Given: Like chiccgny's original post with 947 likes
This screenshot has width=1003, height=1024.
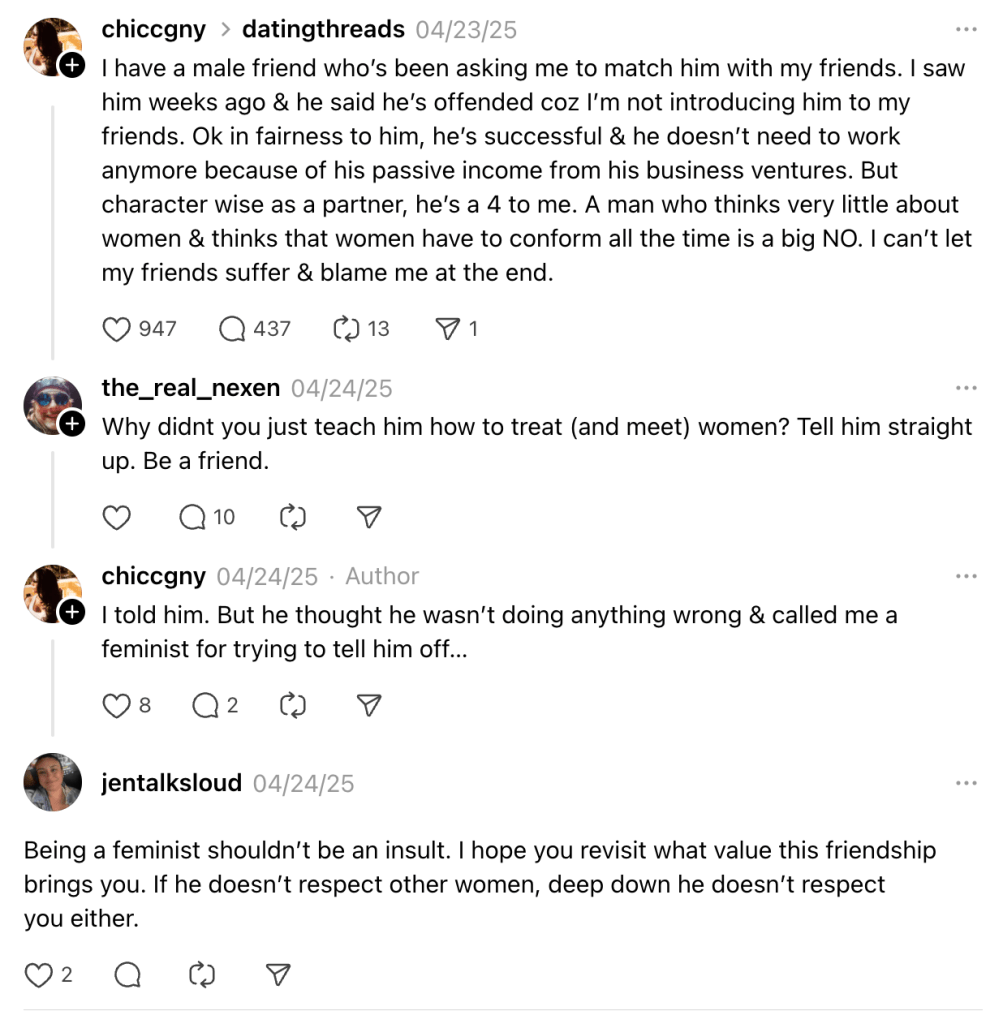Looking at the screenshot, I should click(x=118, y=329).
